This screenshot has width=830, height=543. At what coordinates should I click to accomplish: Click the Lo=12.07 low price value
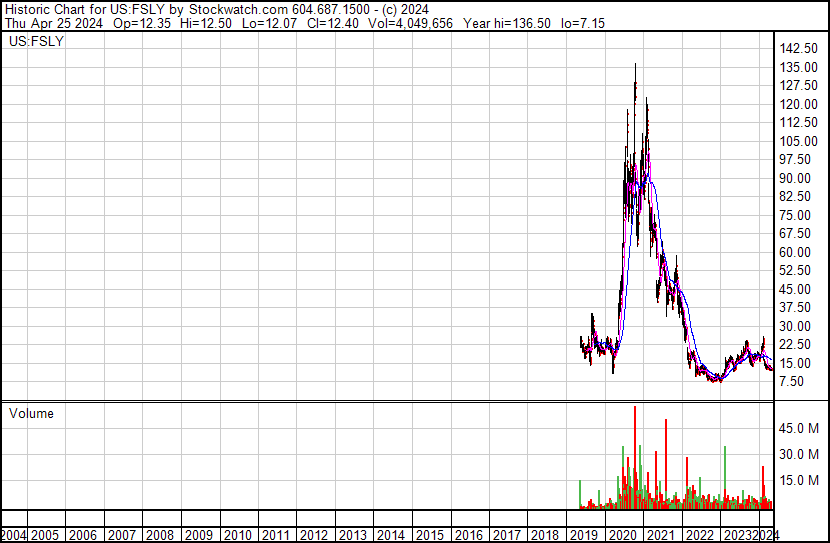[x=269, y=23]
